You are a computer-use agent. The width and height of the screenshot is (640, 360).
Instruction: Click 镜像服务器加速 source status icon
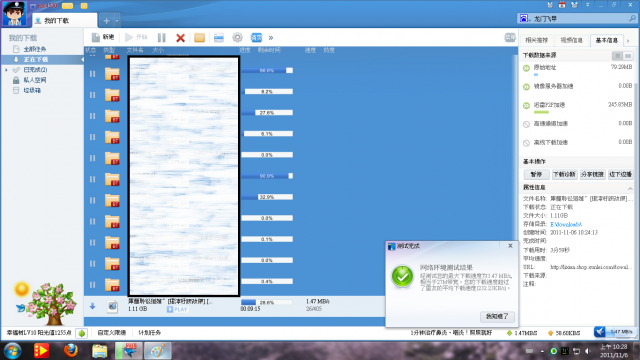click(x=527, y=87)
